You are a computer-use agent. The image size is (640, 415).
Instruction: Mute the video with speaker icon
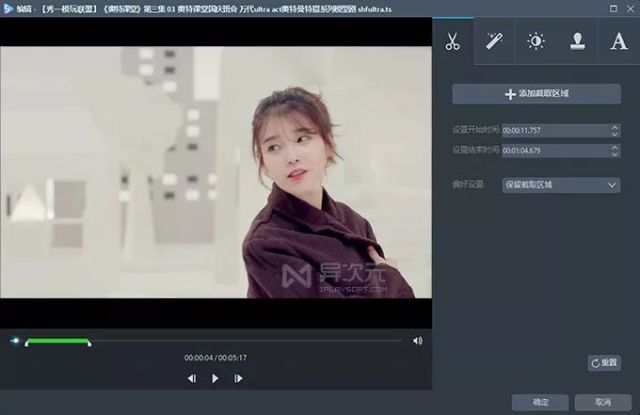[x=418, y=341]
